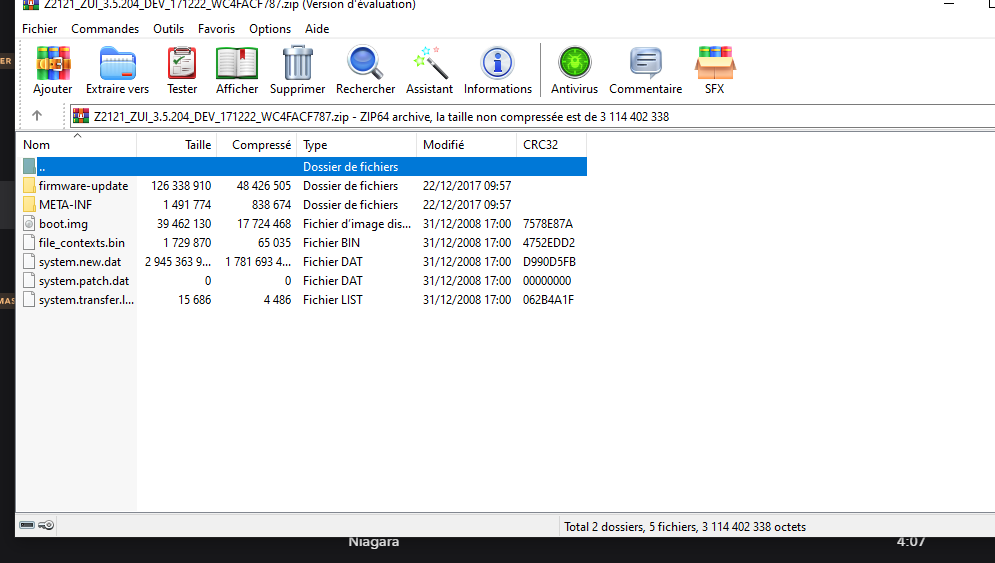The image size is (995, 563).
Task: Click the boot.img file name
Action: point(63,223)
